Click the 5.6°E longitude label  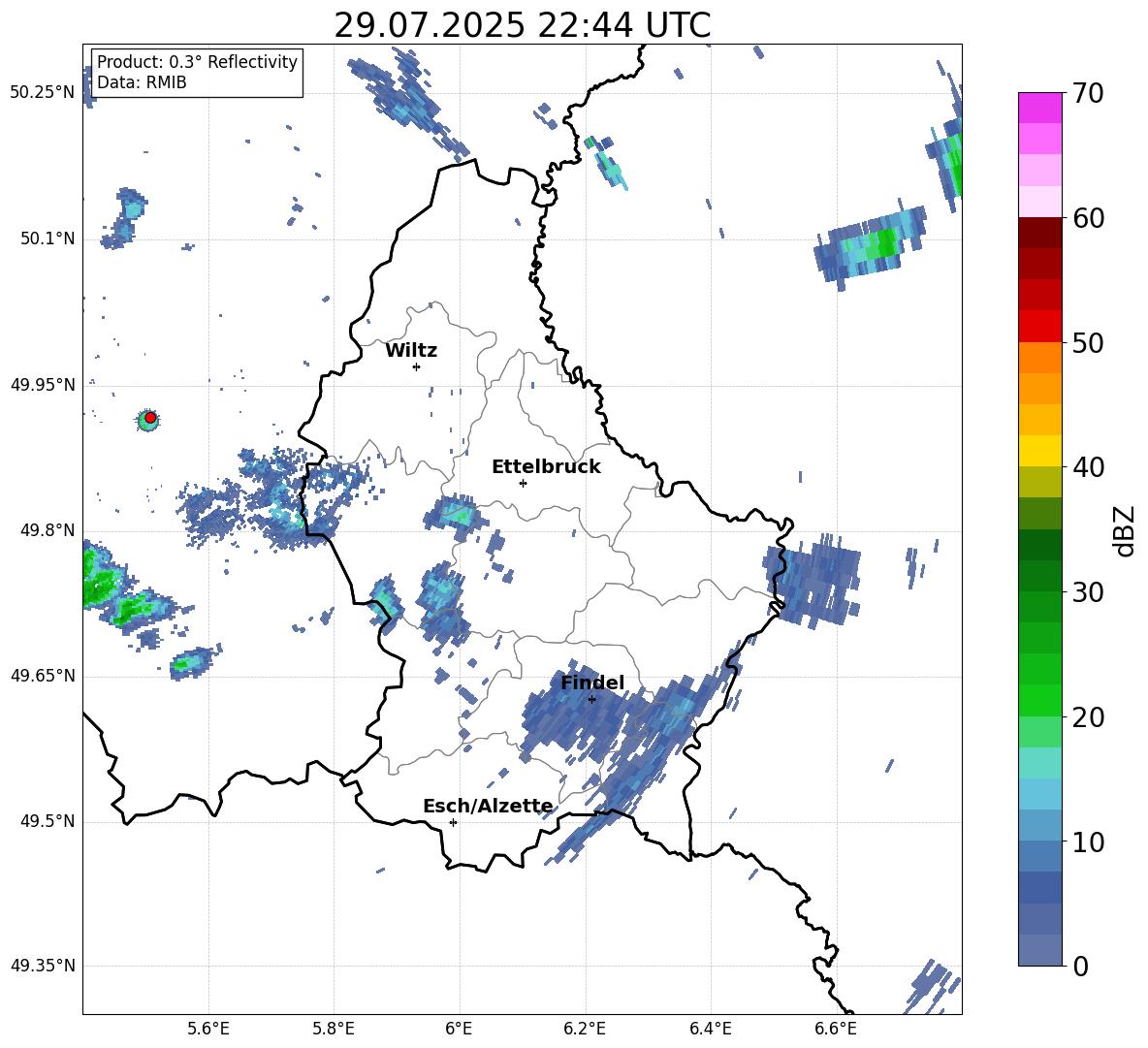pos(208,1029)
